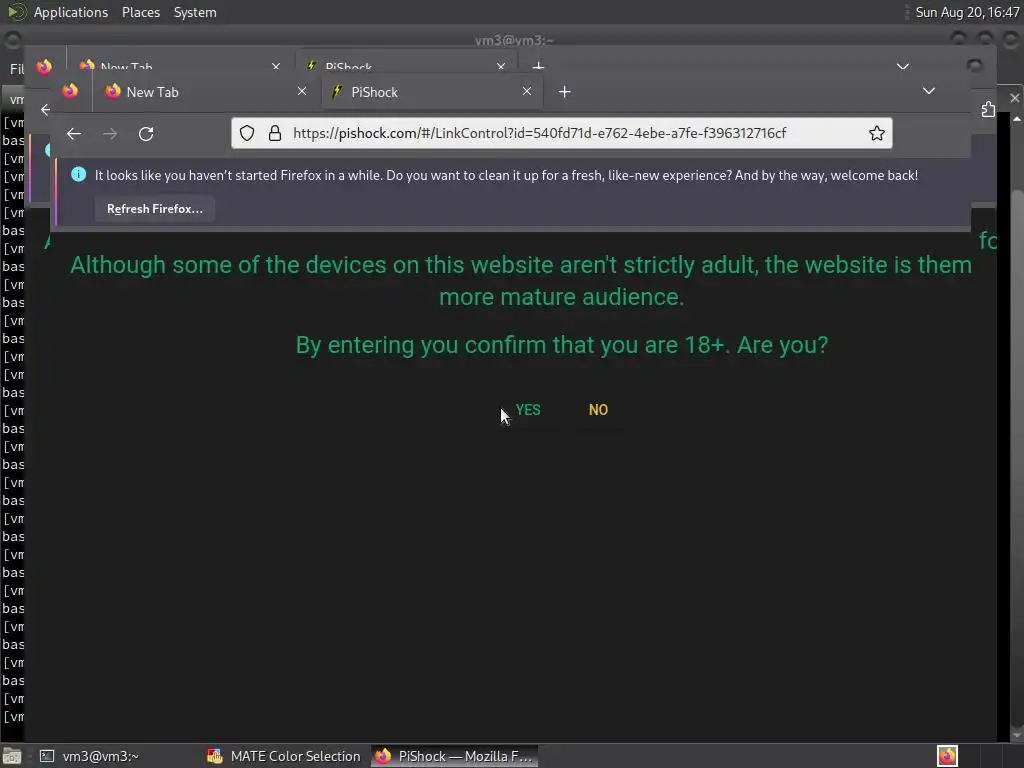Viewport: 1024px width, 768px height.
Task: Switch to vm3@vm3:~ terminal in taskbar
Action: point(89,756)
